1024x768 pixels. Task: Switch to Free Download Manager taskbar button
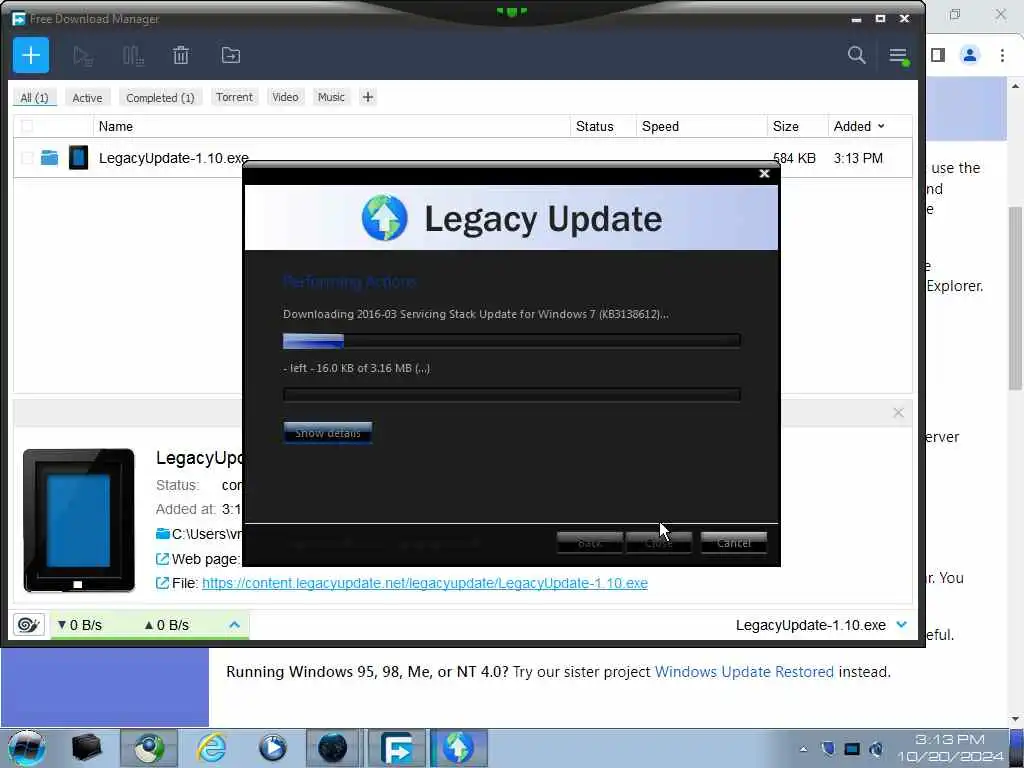[396, 748]
